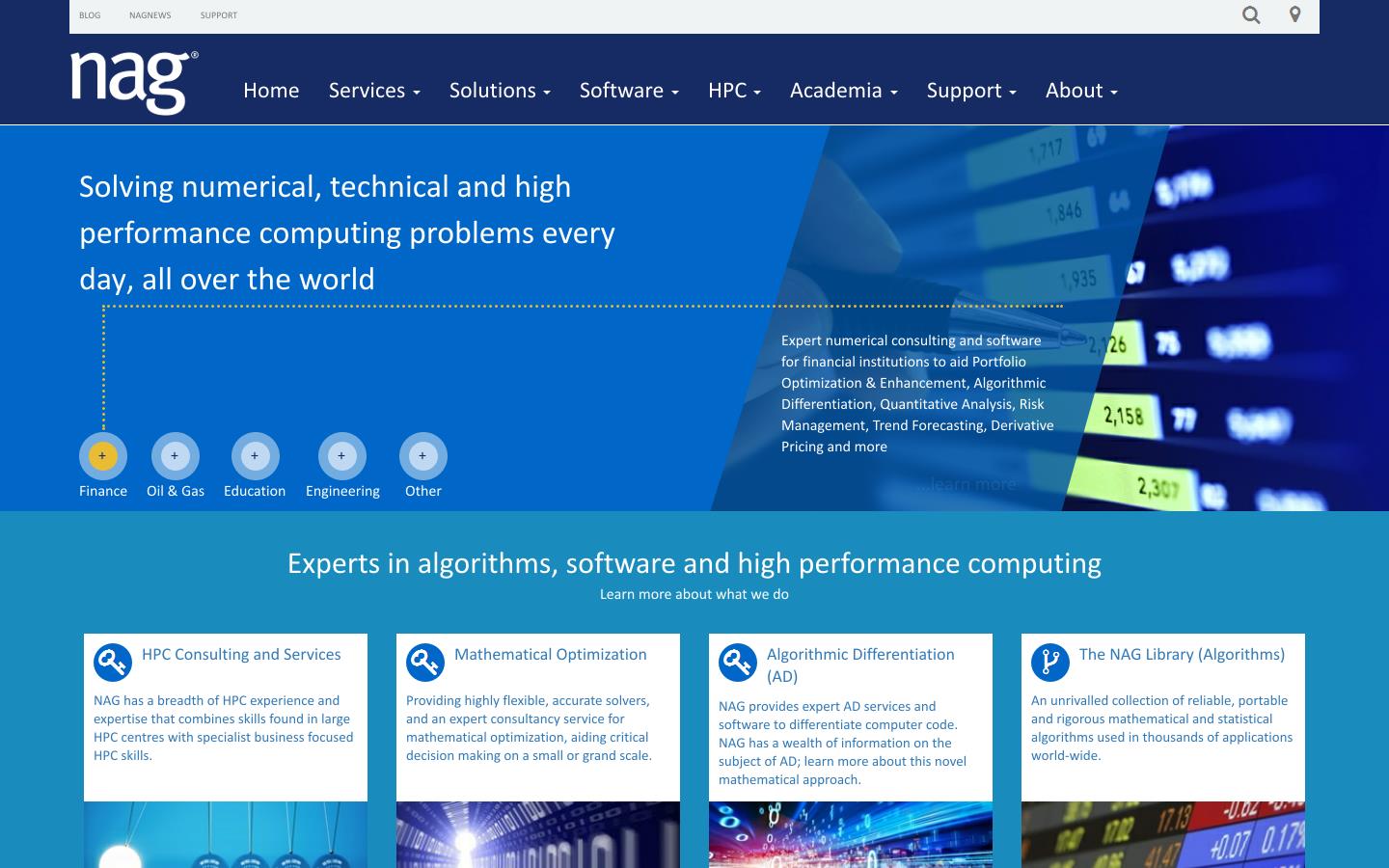Select the Finance slide button
The height and width of the screenshot is (868, 1389).
point(103,456)
